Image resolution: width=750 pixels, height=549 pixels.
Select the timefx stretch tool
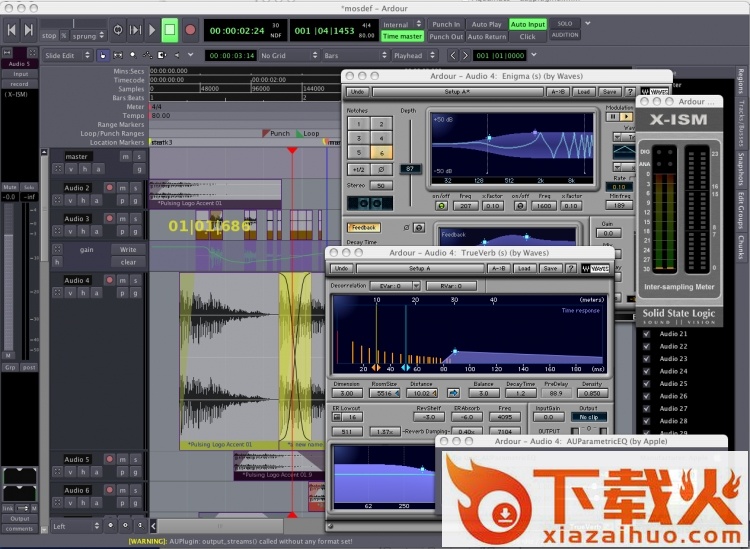point(162,55)
